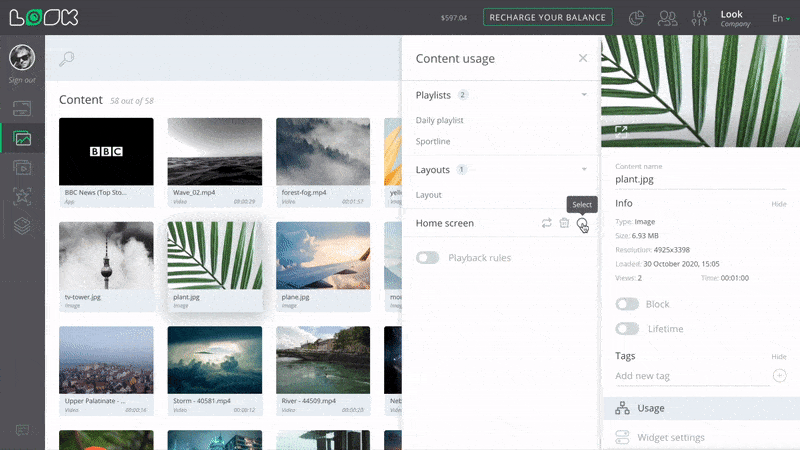Open the users group icon

click(x=667, y=18)
